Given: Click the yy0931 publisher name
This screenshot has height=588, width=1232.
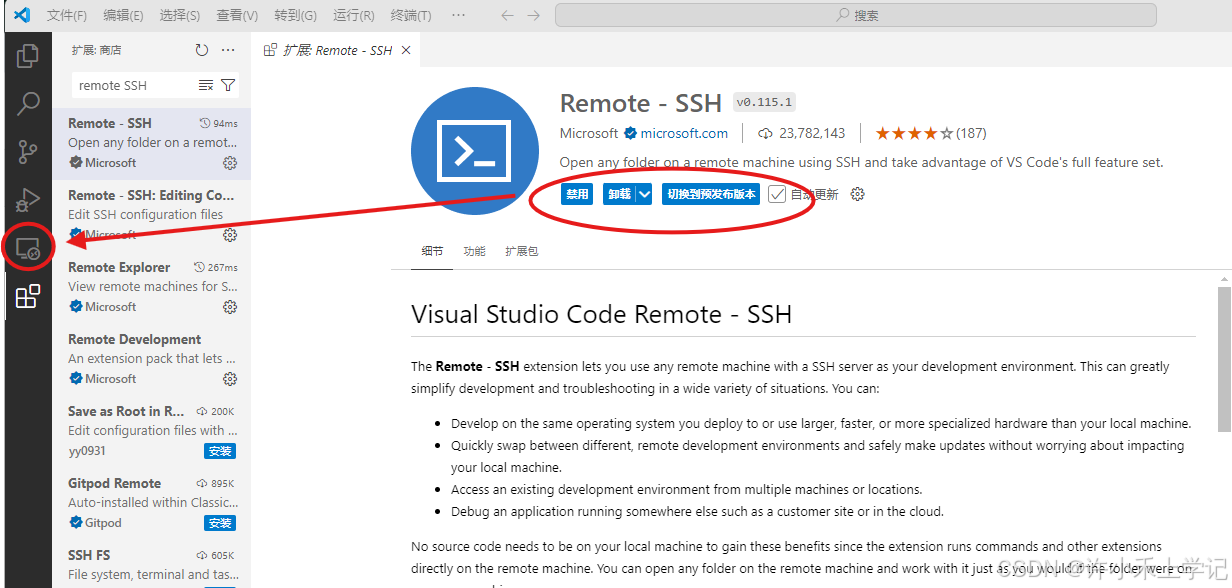Looking at the screenshot, I should (x=87, y=451).
